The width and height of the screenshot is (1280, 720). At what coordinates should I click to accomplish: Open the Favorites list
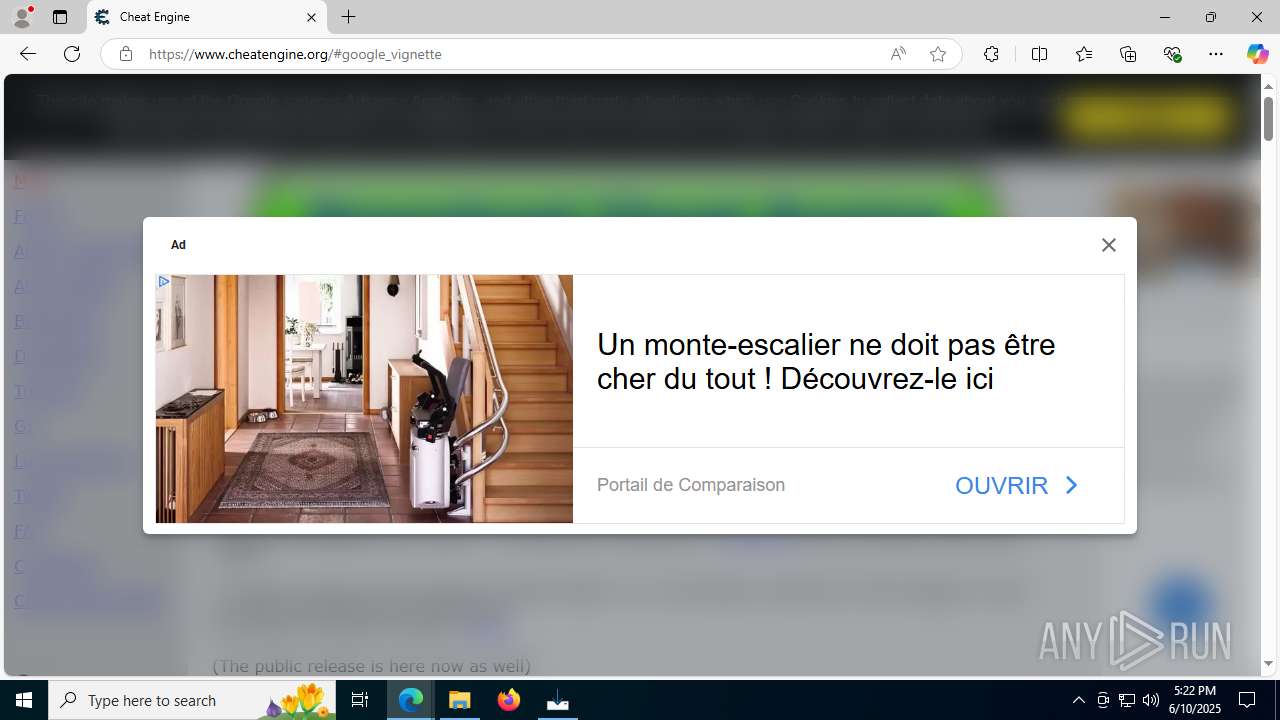(1084, 54)
